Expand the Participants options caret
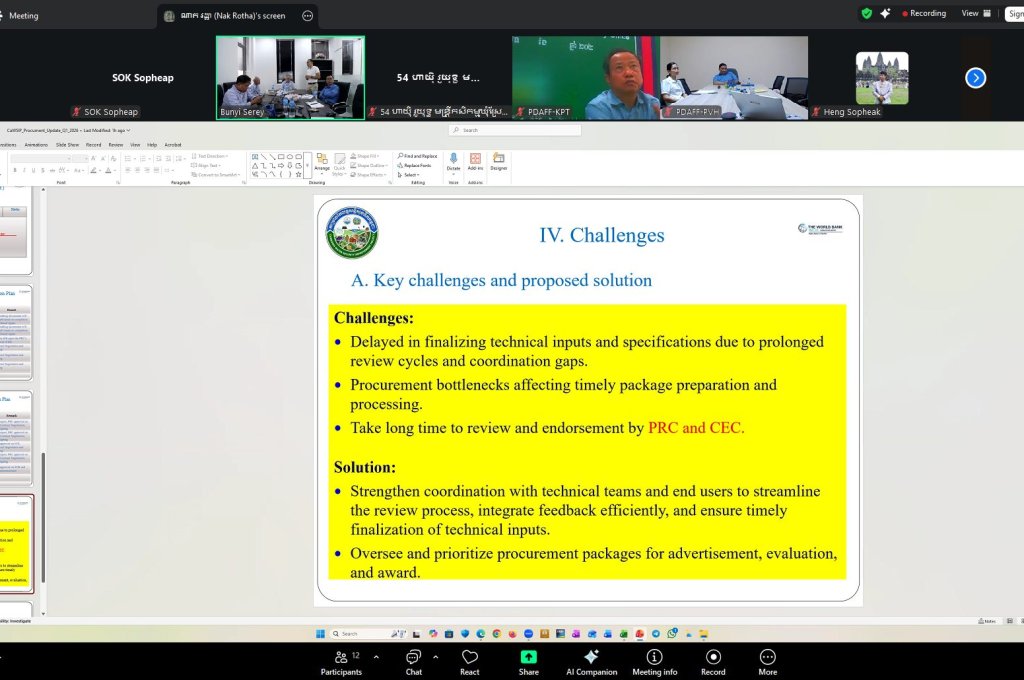1024x680 pixels. tap(376, 657)
